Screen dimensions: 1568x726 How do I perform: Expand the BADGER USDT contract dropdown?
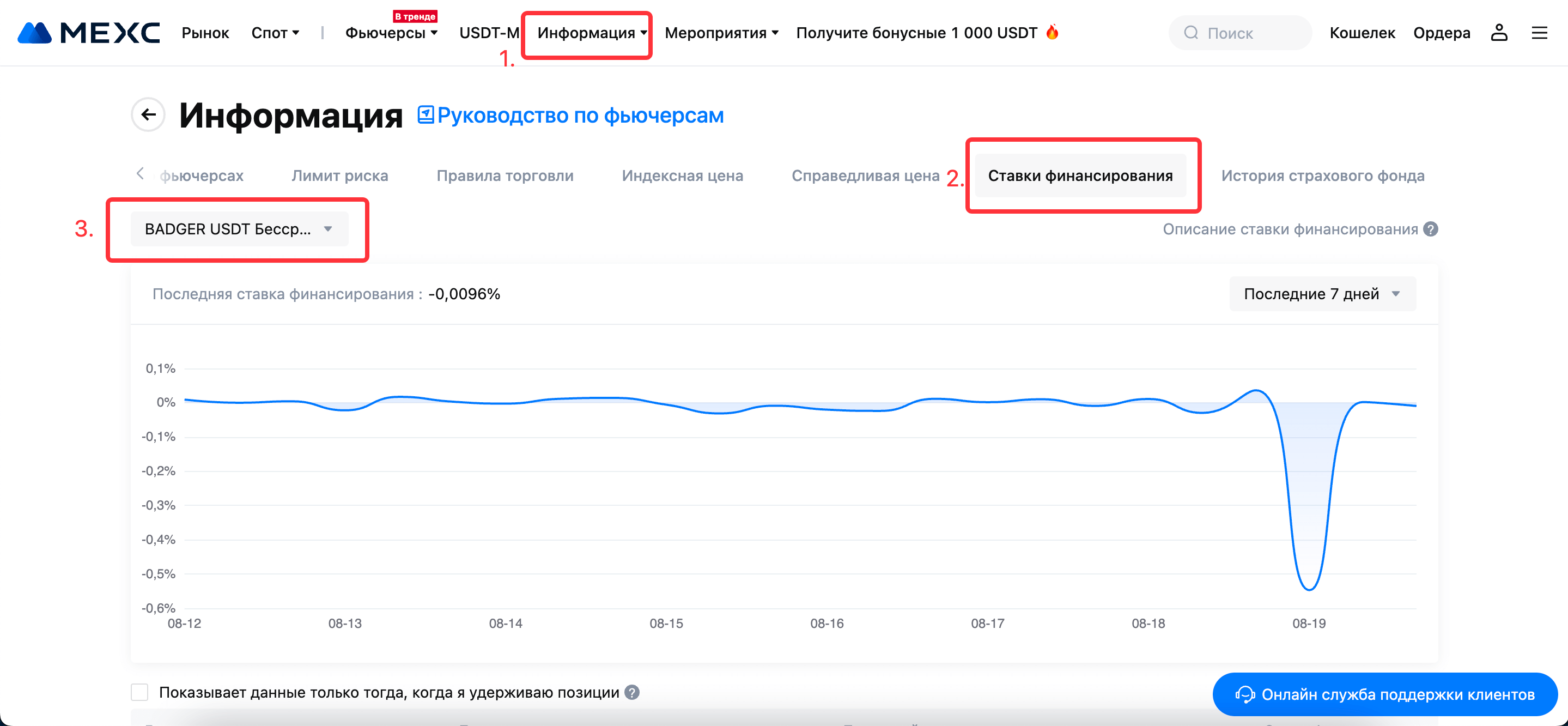(239, 229)
